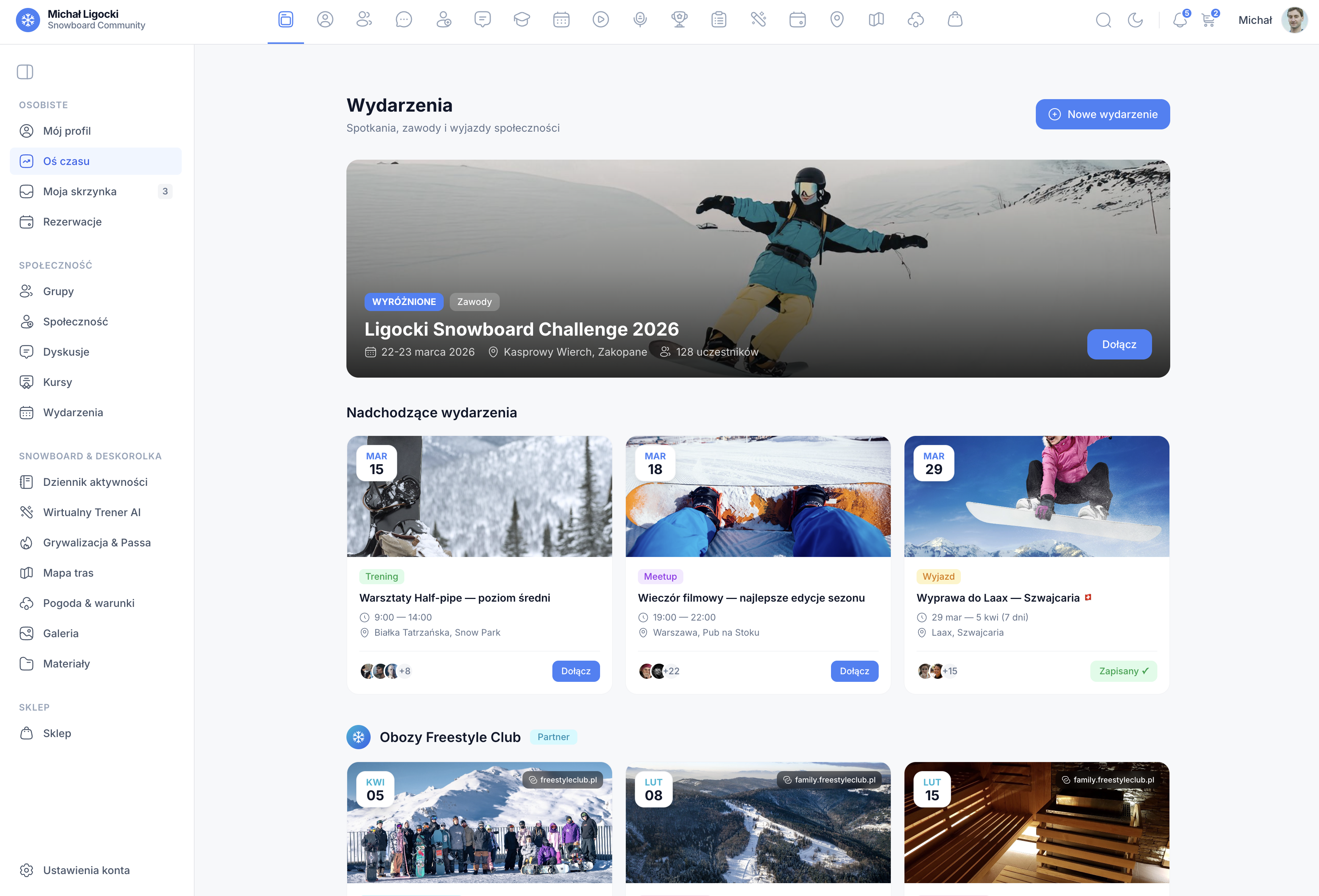1319x896 pixels.
Task: Open the shopping cart icon with badge
Action: click(1208, 20)
